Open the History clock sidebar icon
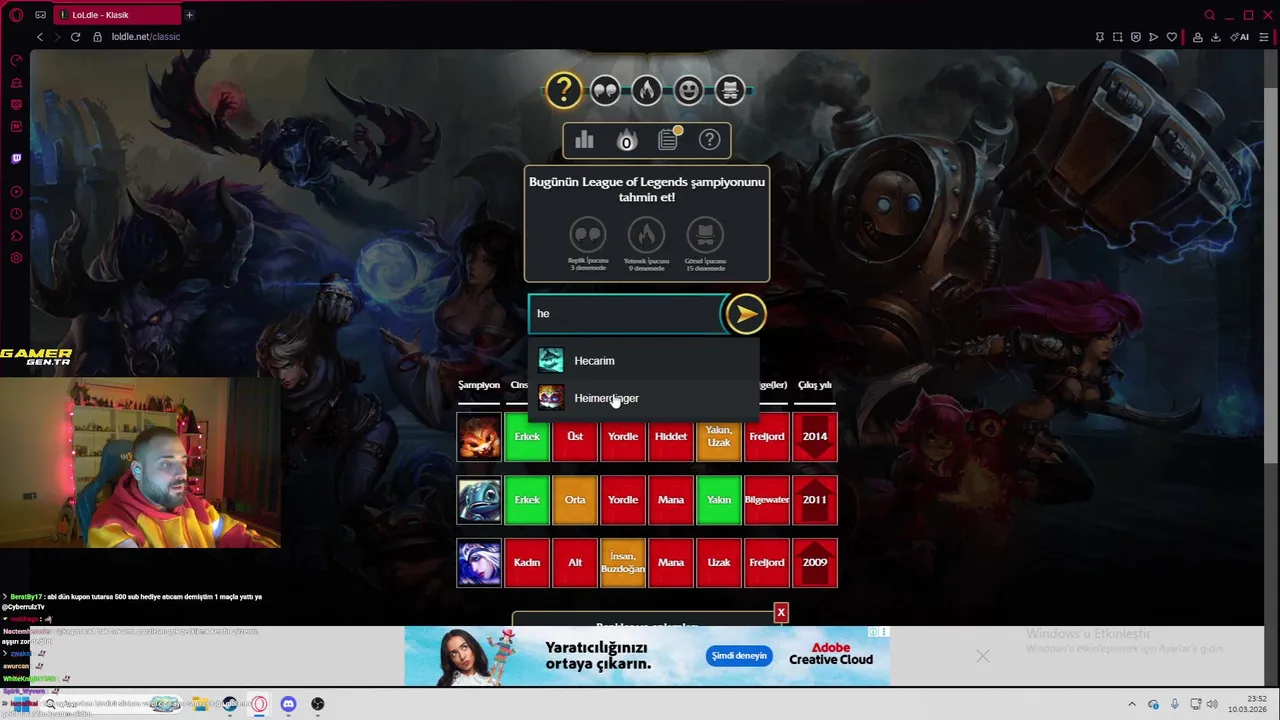The width and height of the screenshot is (1280, 720). [x=16, y=214]
